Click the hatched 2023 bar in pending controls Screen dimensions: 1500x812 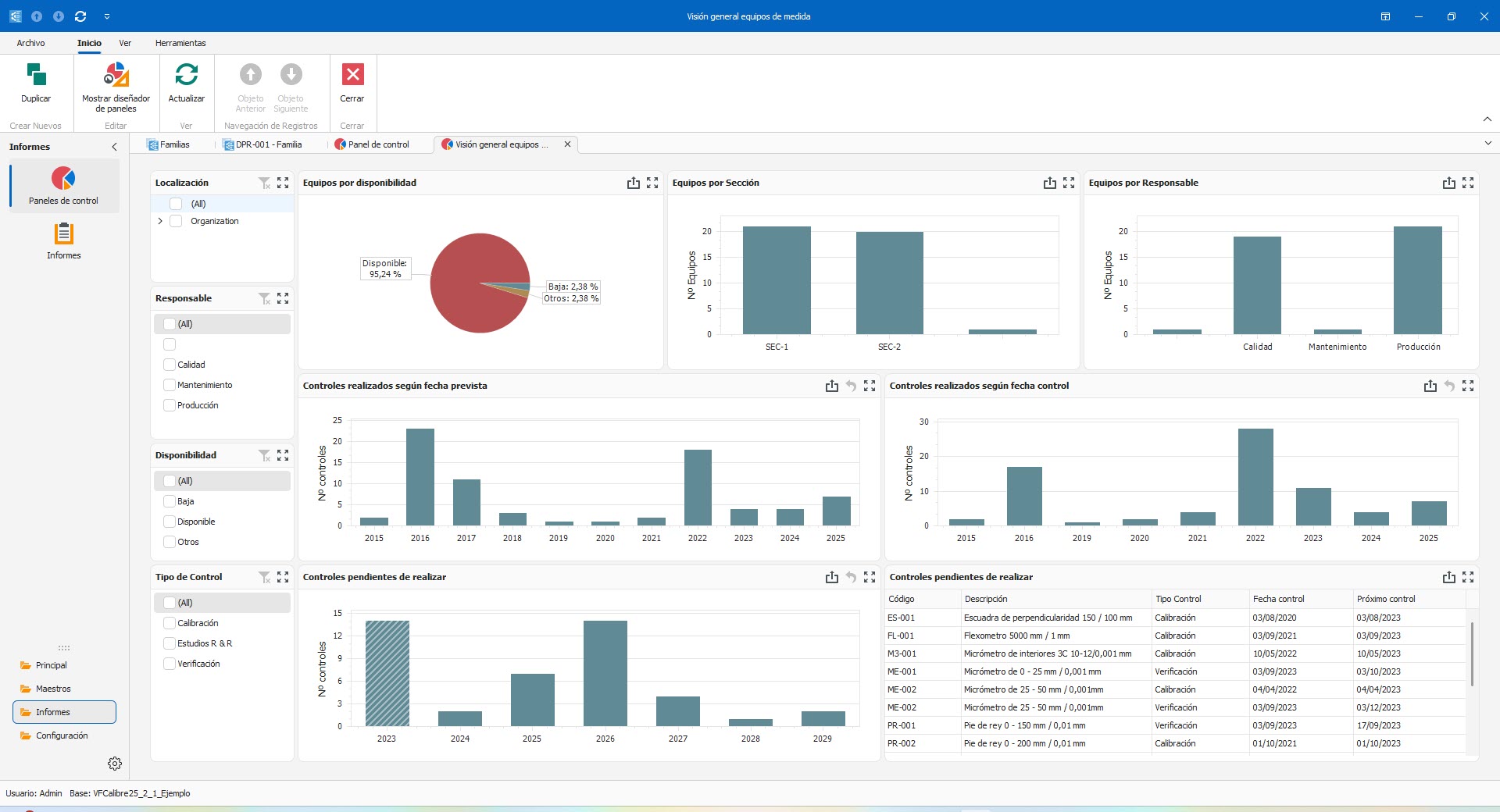pos(387,673)
